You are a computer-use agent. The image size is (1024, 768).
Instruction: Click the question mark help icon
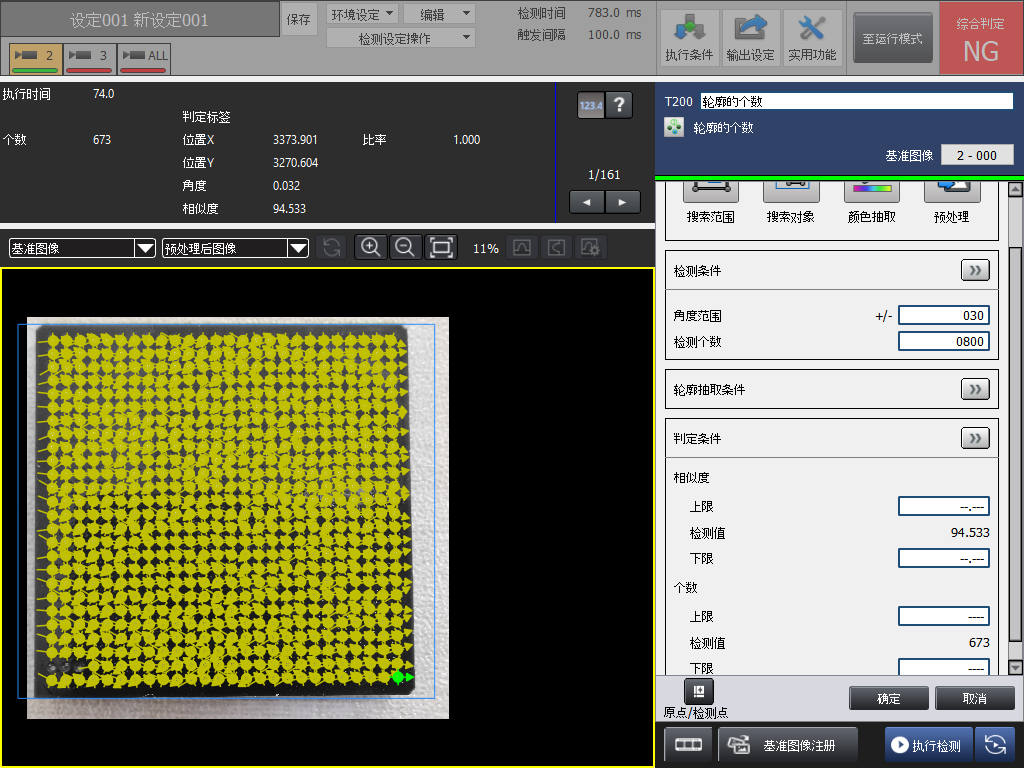click(620, 105)
